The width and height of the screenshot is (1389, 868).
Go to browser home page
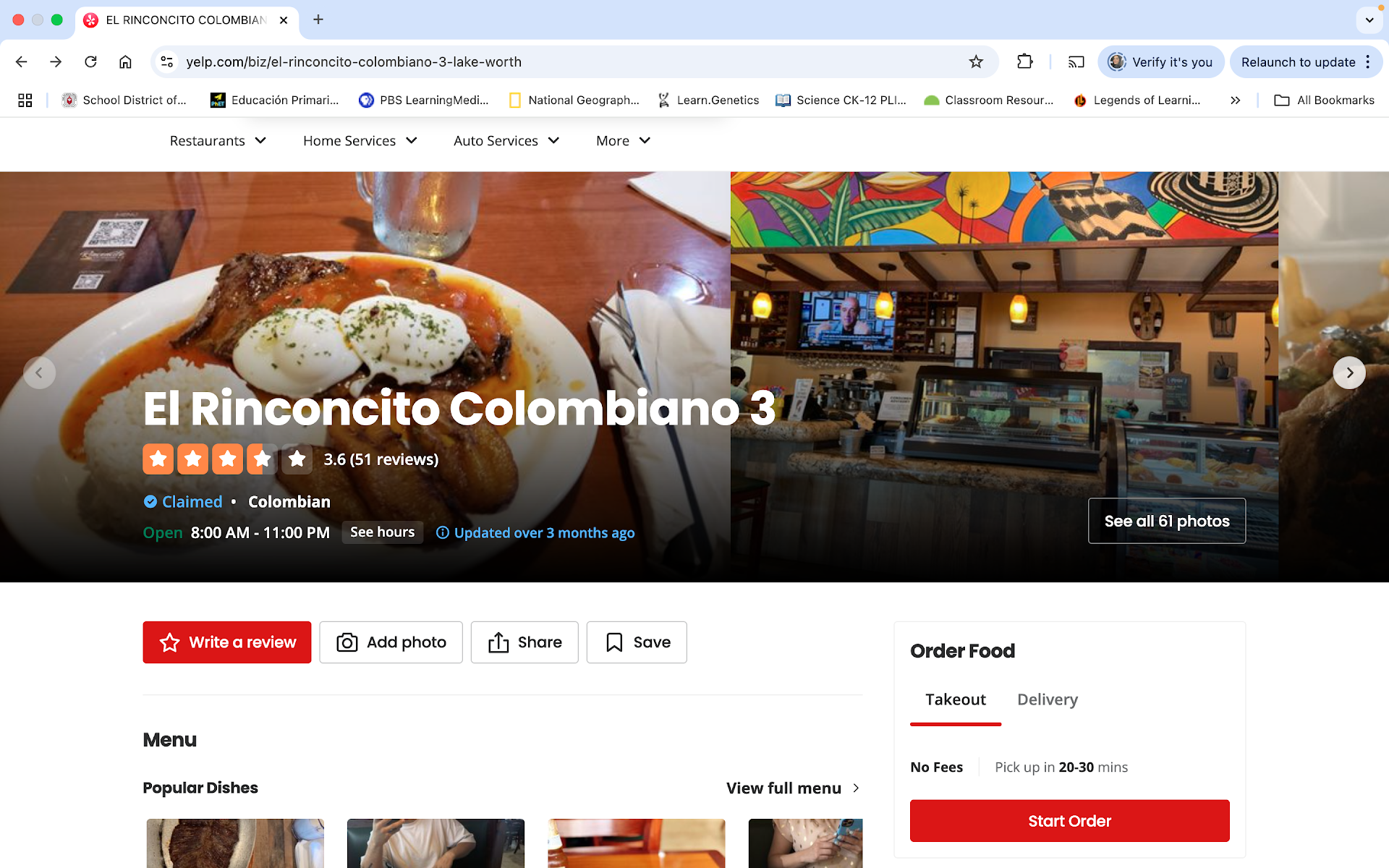[125, 61]
